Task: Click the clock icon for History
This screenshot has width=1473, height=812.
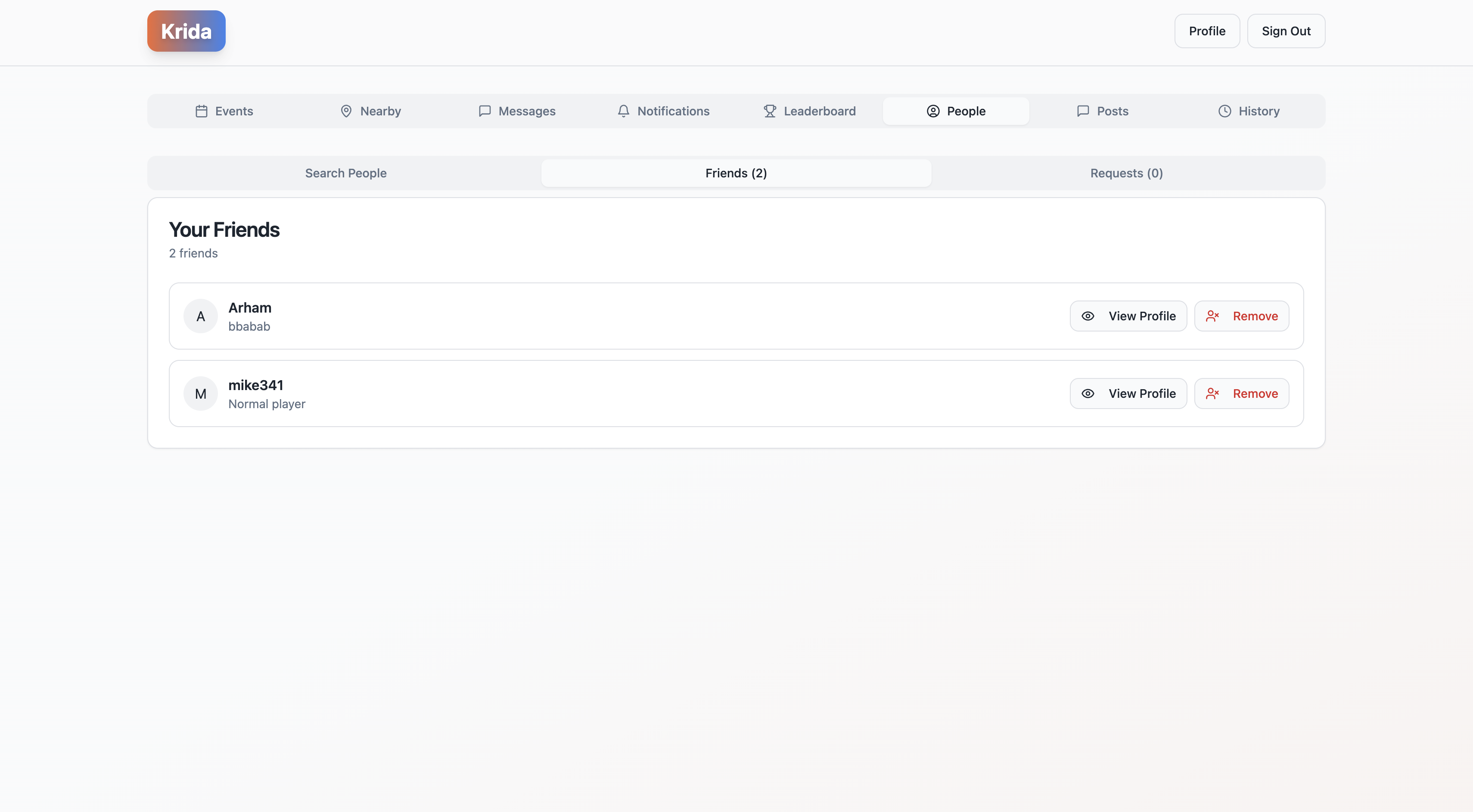Action: click(x=1224, y=111)
